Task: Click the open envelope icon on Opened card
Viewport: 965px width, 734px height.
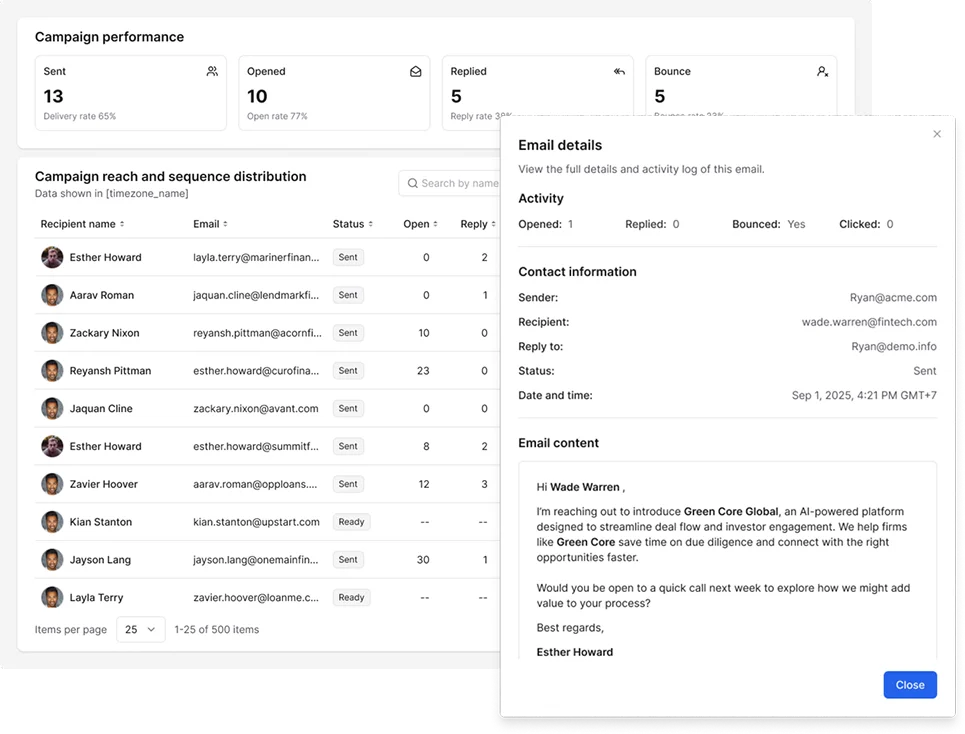Action: click(415, 72)
